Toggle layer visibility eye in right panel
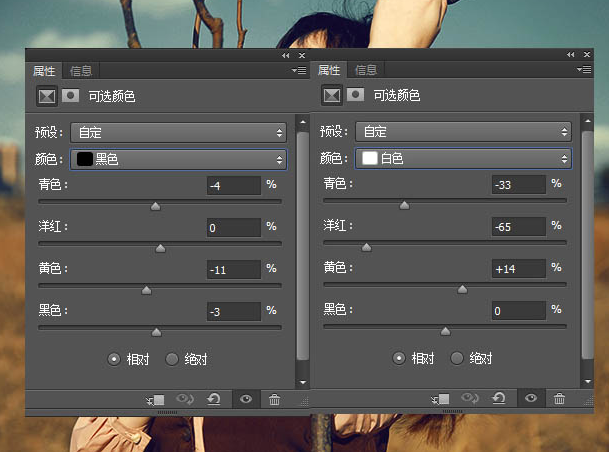Screen dimensions: 609x452 531,398
